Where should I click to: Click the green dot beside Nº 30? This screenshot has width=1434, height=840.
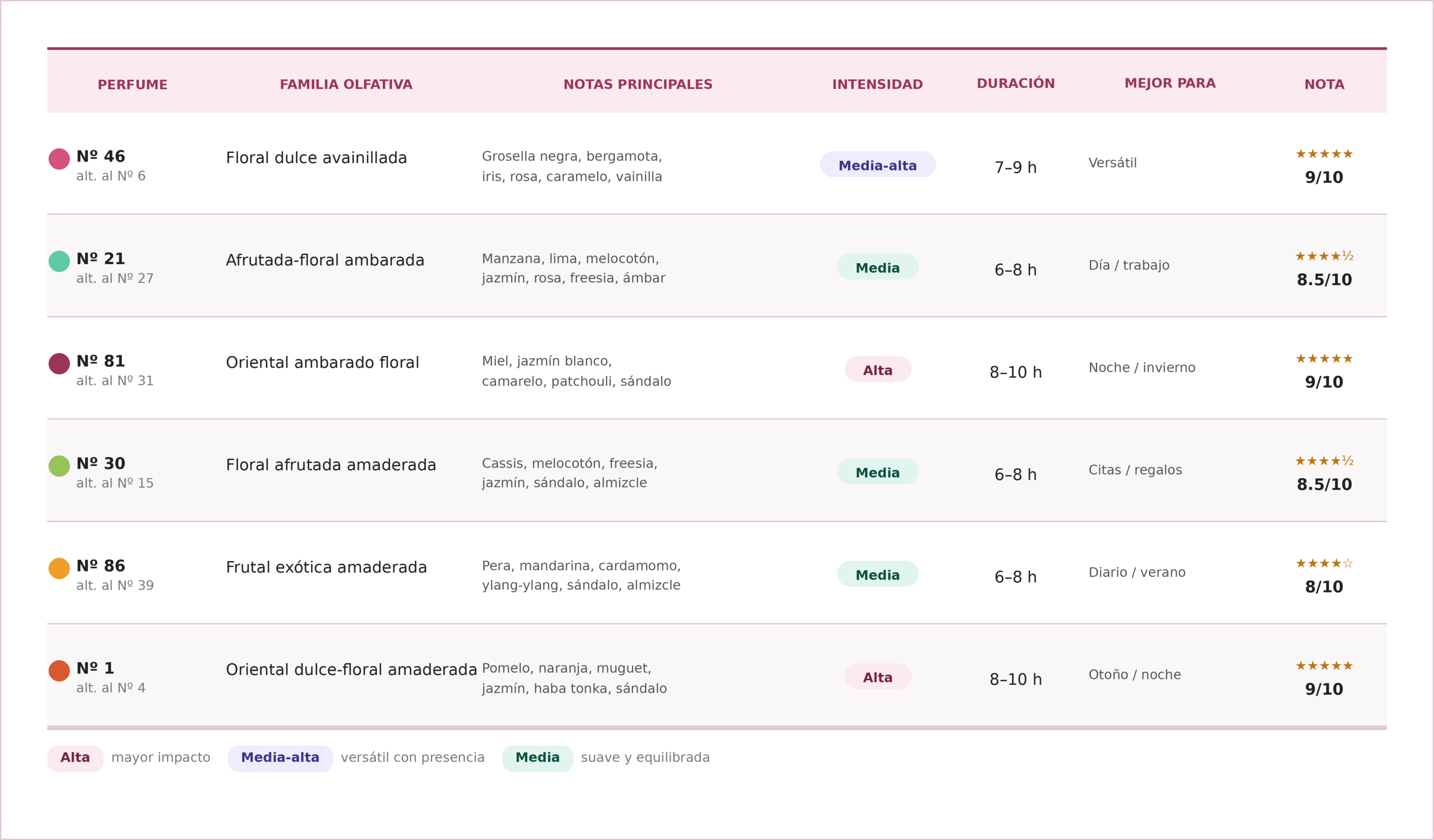tap(59, 466)
